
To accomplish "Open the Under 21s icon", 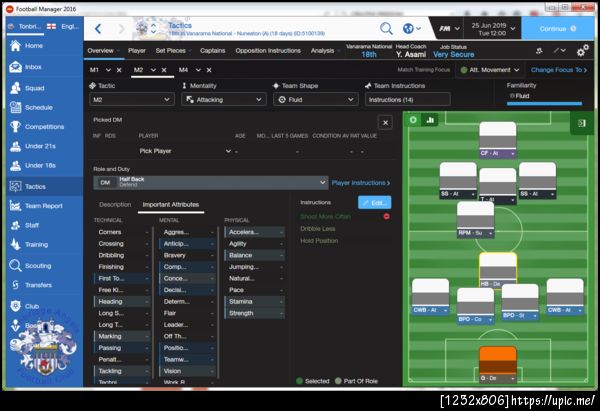I will 15,146.
